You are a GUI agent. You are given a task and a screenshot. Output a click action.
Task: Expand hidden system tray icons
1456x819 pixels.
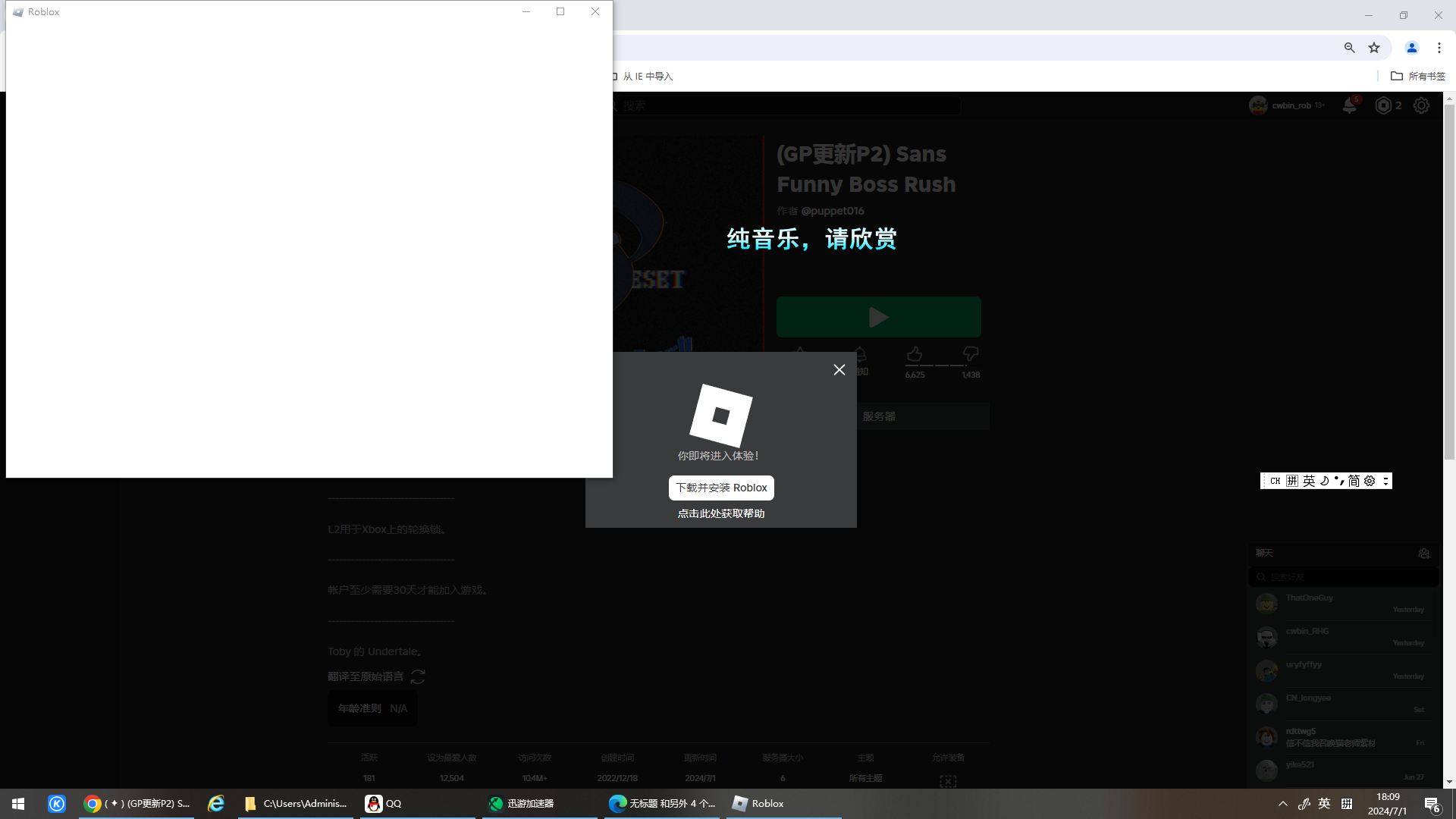coord(1283,804)
